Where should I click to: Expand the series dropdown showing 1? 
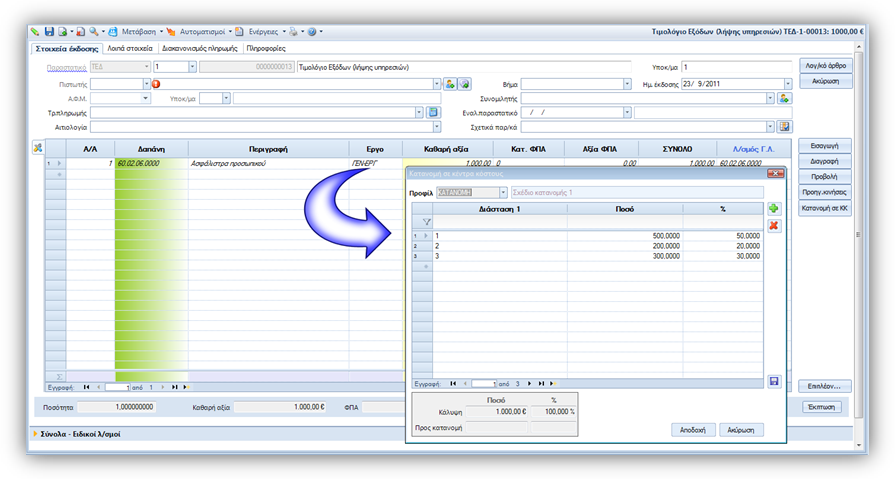(192, 67)
